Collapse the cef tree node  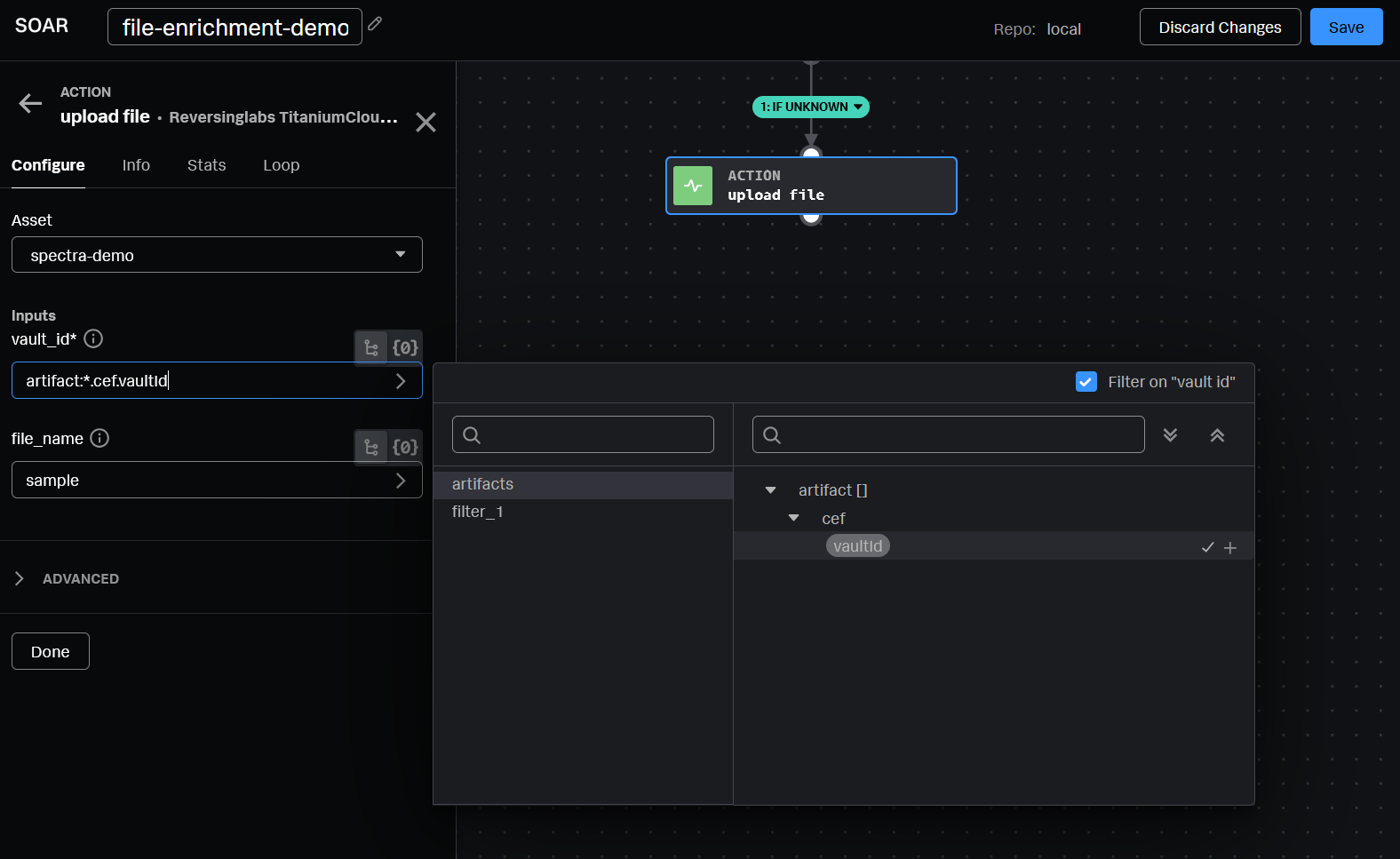pyautogui.click(x=794, y=518)
